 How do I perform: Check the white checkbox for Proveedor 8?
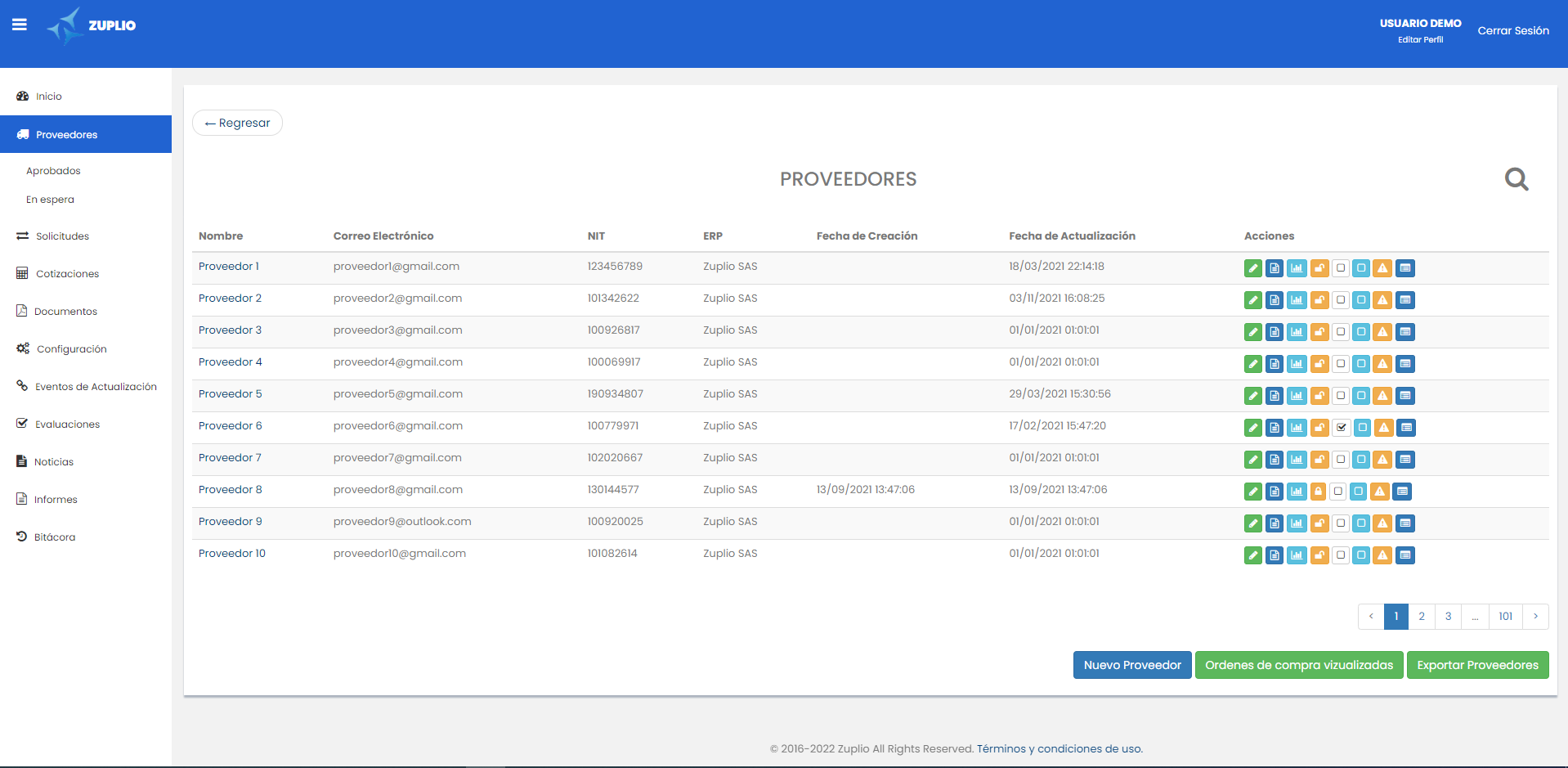pos(1337,492)
